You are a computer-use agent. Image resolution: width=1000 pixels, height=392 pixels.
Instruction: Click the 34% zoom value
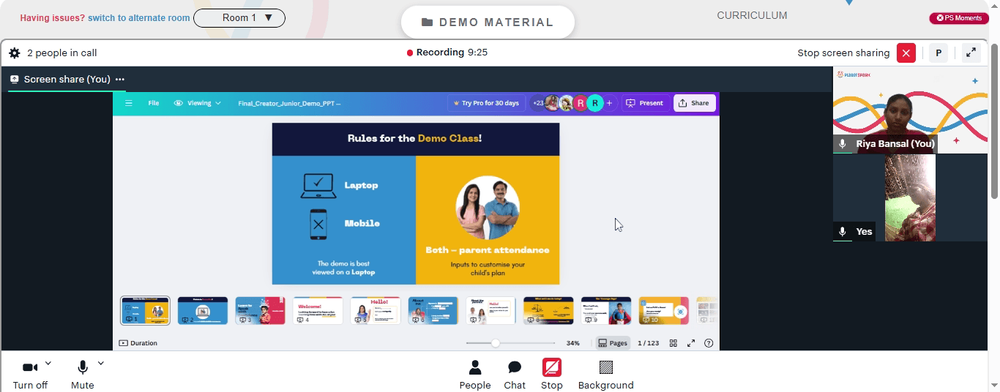[x=573, y=343]
